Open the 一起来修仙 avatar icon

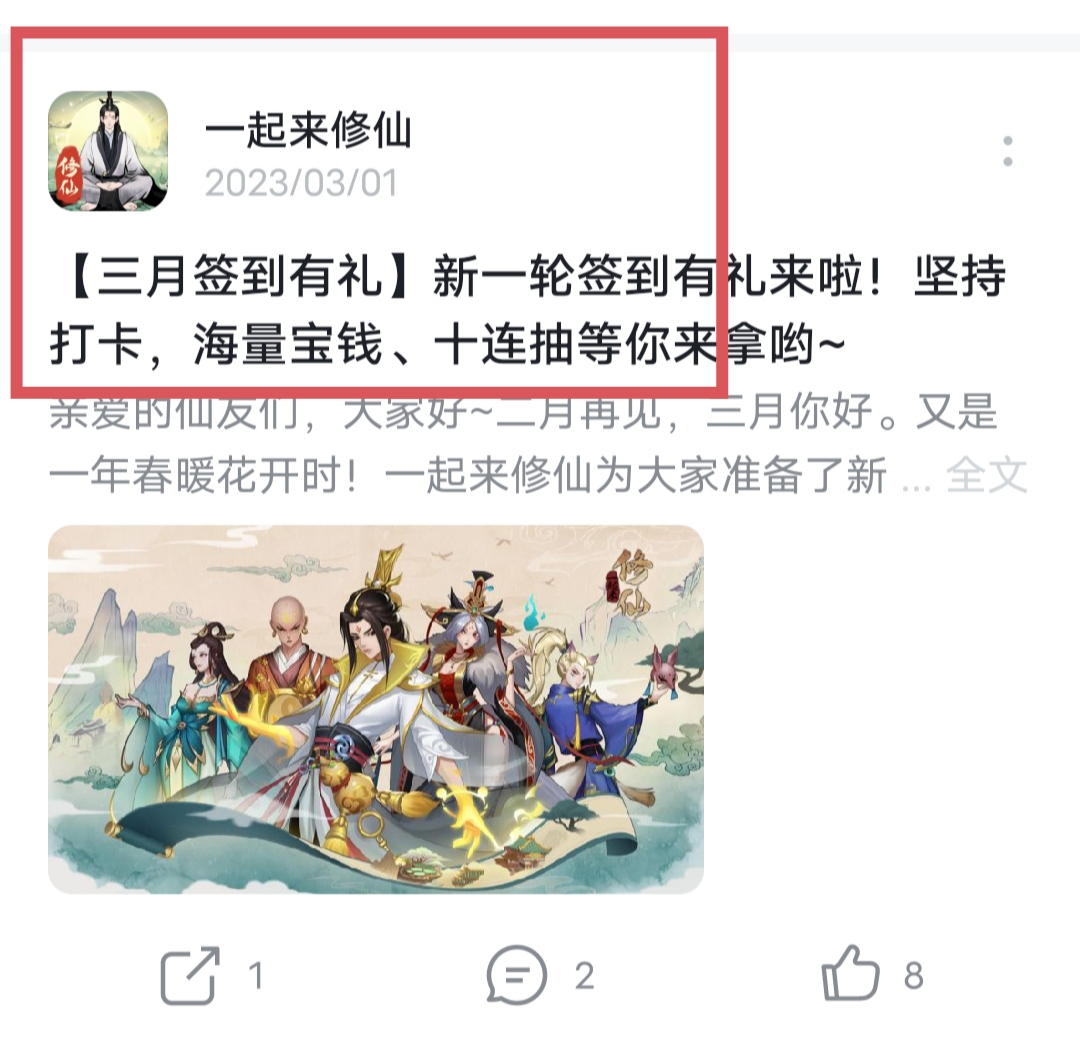tap(108, 151)
